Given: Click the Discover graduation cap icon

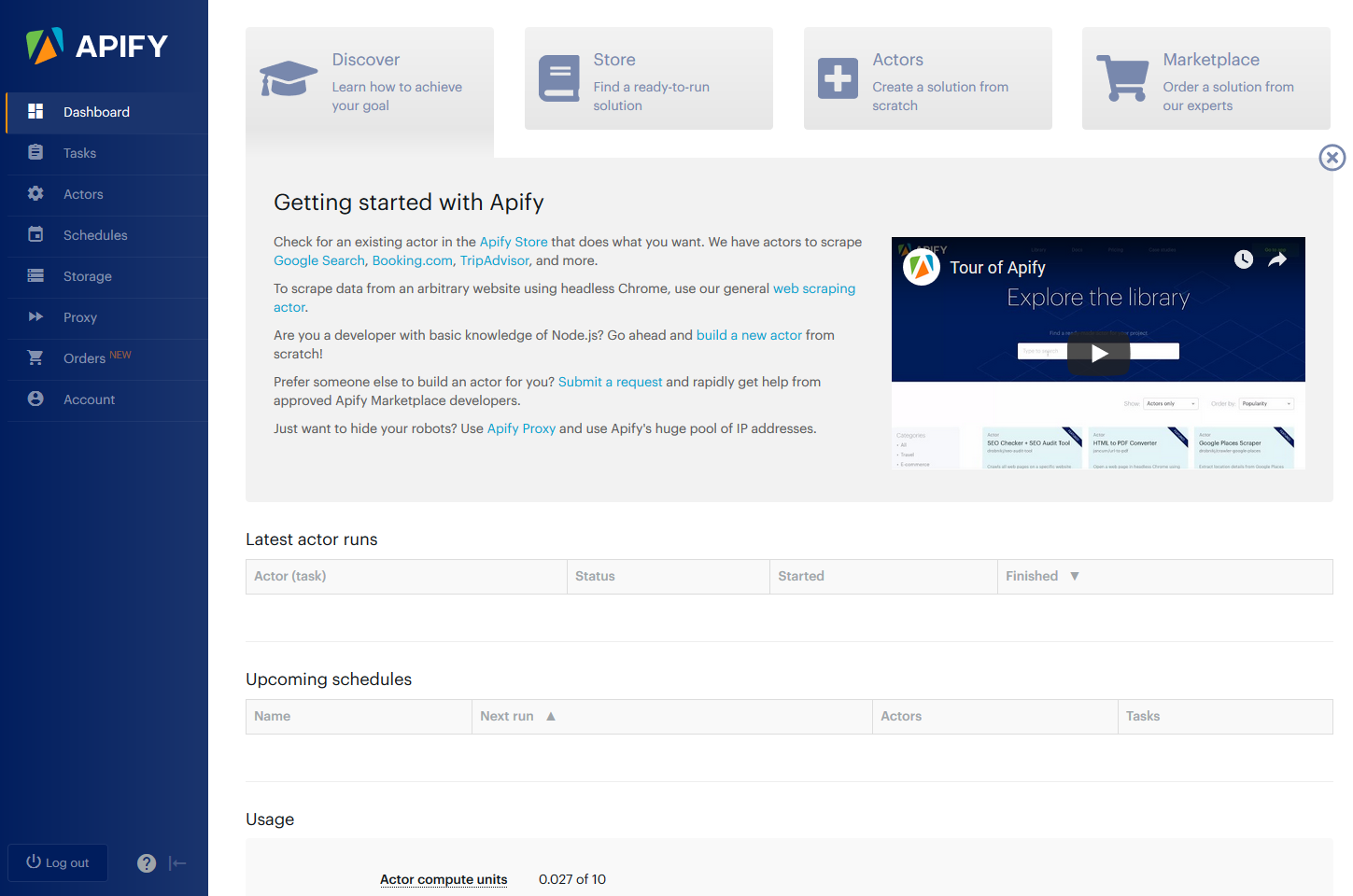Looking at the screenshot, I should click(289, 78).
